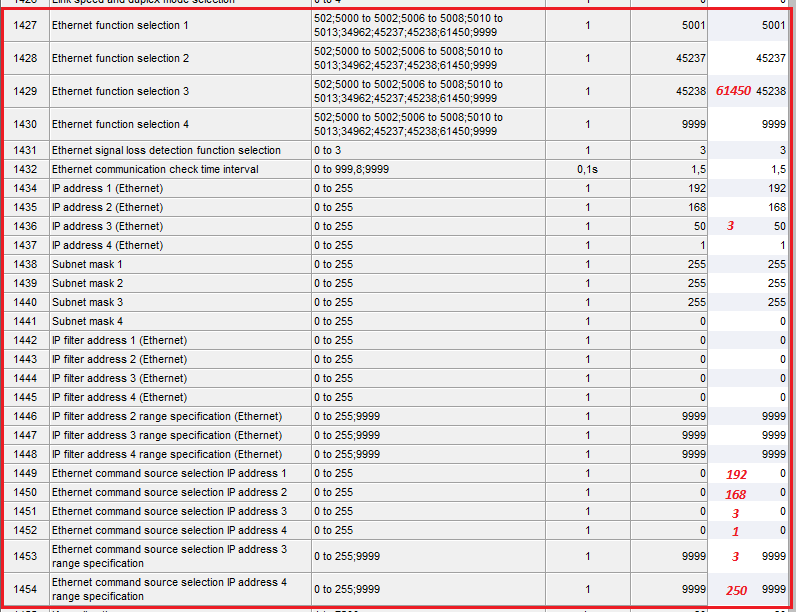This screenshot has width=796, height=612.
Task: Select 'Ethernet command source selection IP address 2'
Action: pos(180,492)
